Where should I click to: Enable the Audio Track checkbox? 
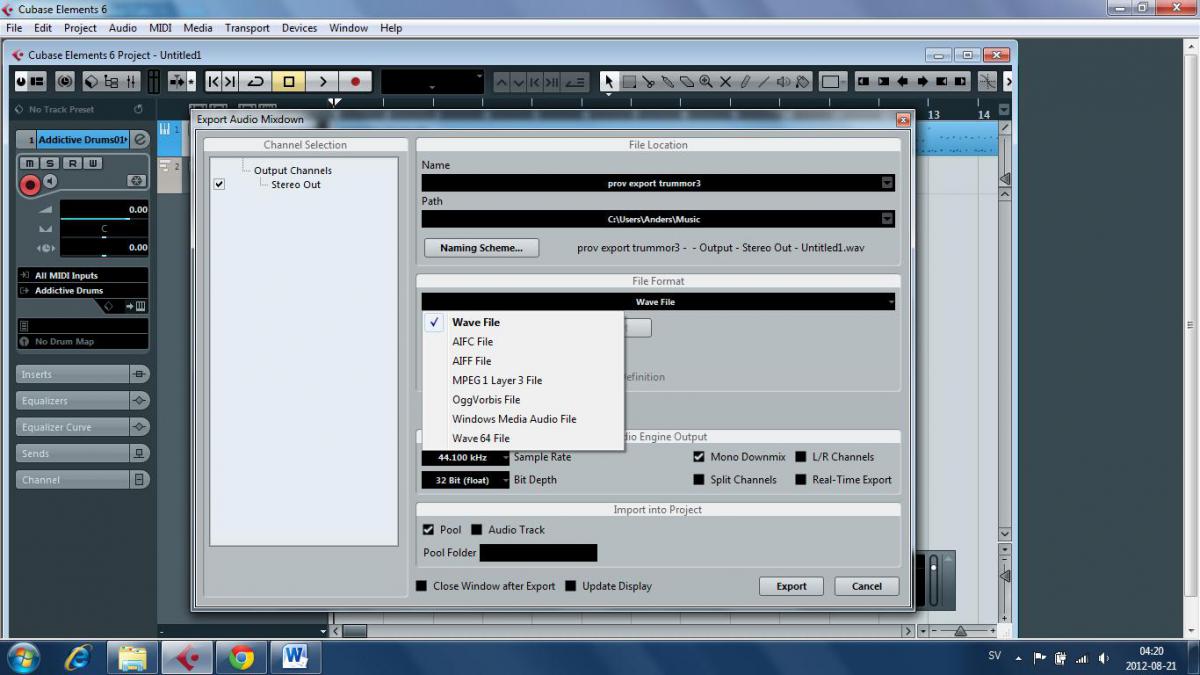477,530
